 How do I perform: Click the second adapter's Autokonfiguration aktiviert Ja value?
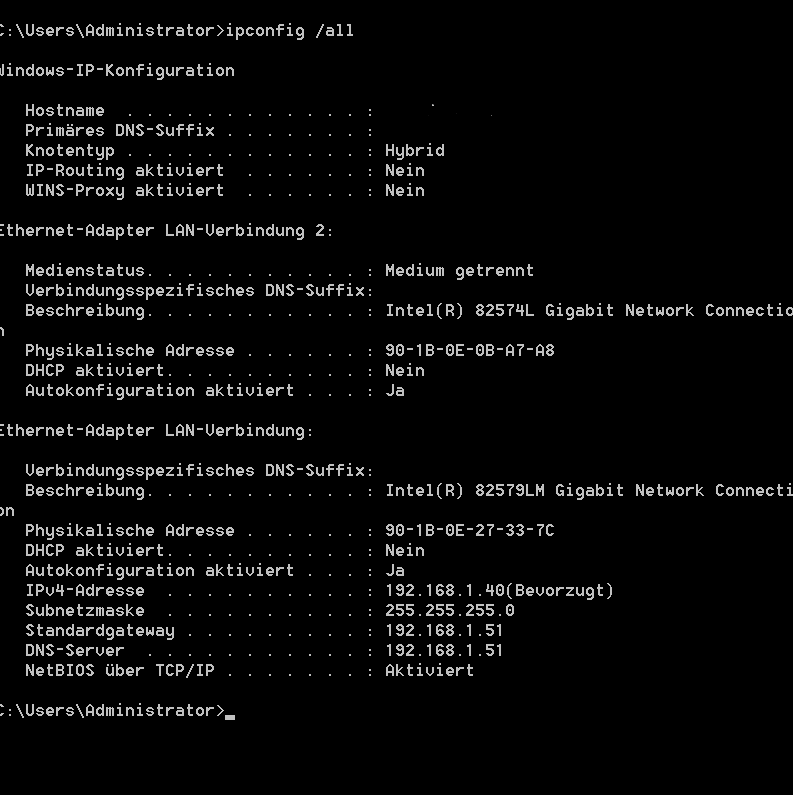click(x=395, y=571)
